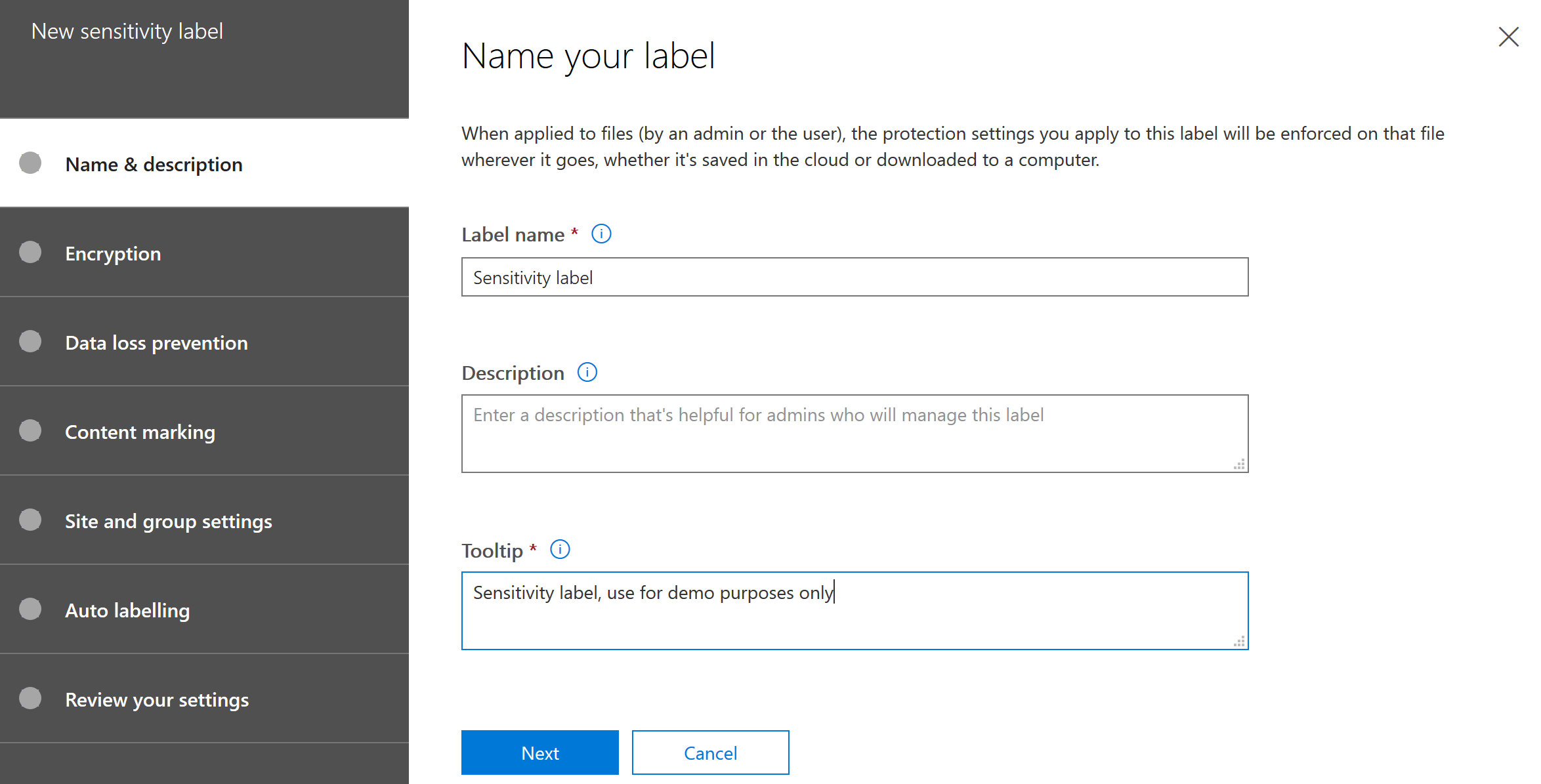Click the Site and group settings step icon
Image resolution: width=1541 pixels, height=784 pixels.
[x=30, y=519]
